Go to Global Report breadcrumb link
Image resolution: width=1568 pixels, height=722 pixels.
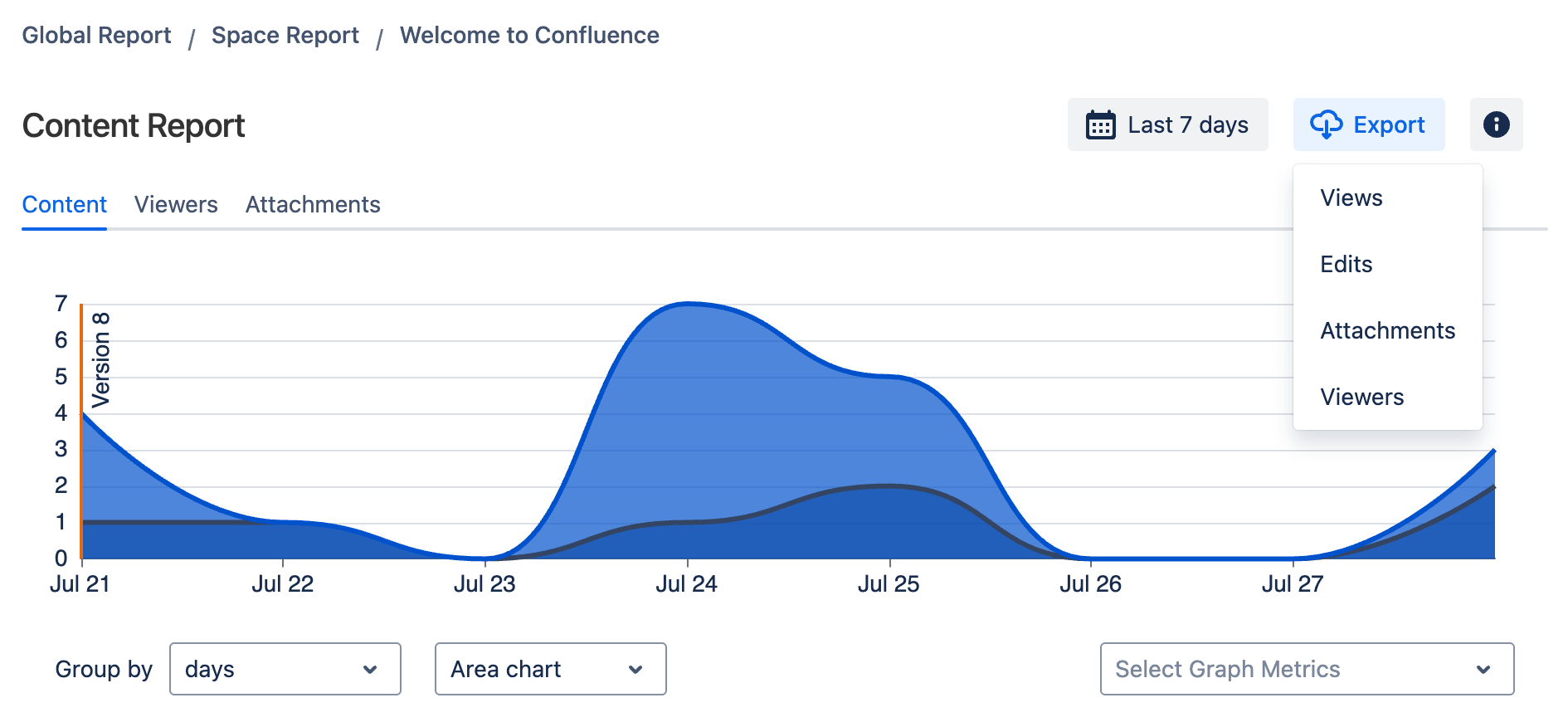(96, 36)
